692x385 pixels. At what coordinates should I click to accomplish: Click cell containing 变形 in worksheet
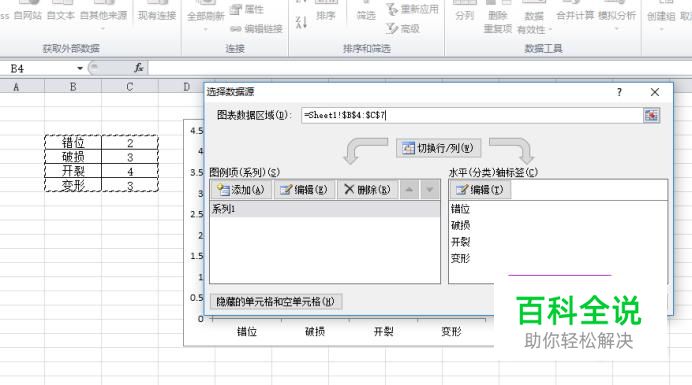click(x=73, y=185)
